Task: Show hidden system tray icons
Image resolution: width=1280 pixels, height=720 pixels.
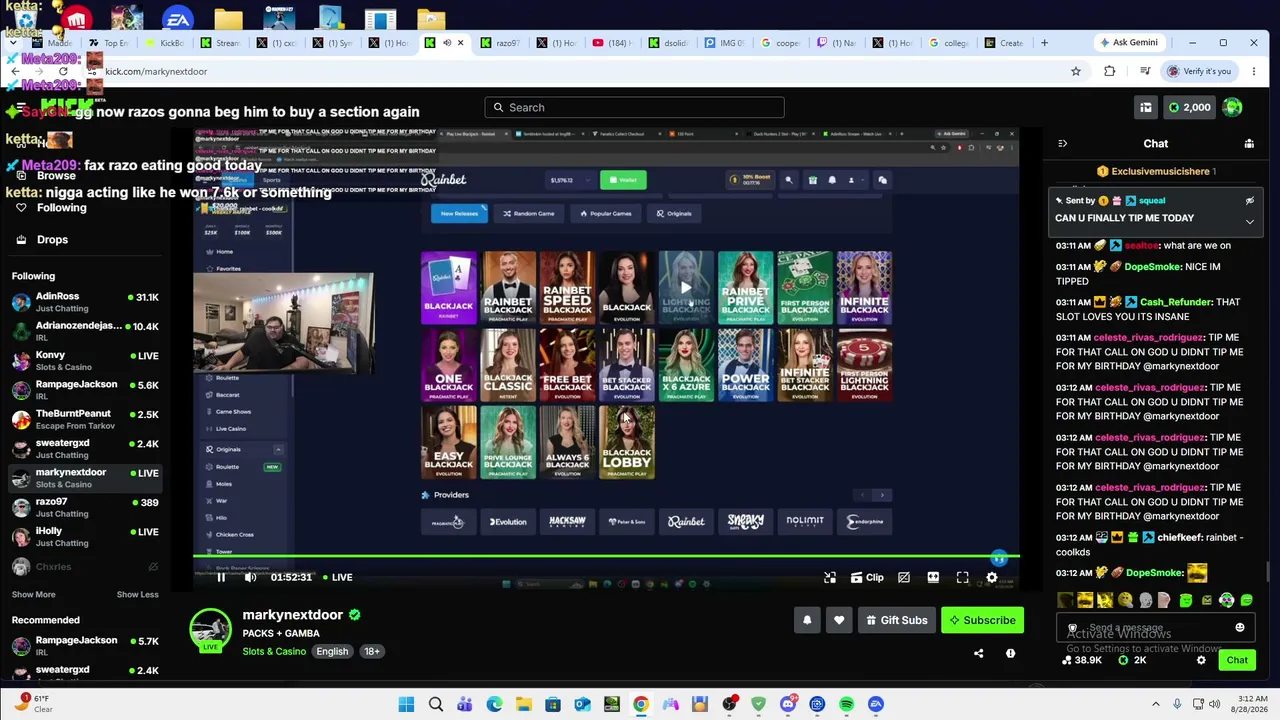Action: tap(1156, 704)
